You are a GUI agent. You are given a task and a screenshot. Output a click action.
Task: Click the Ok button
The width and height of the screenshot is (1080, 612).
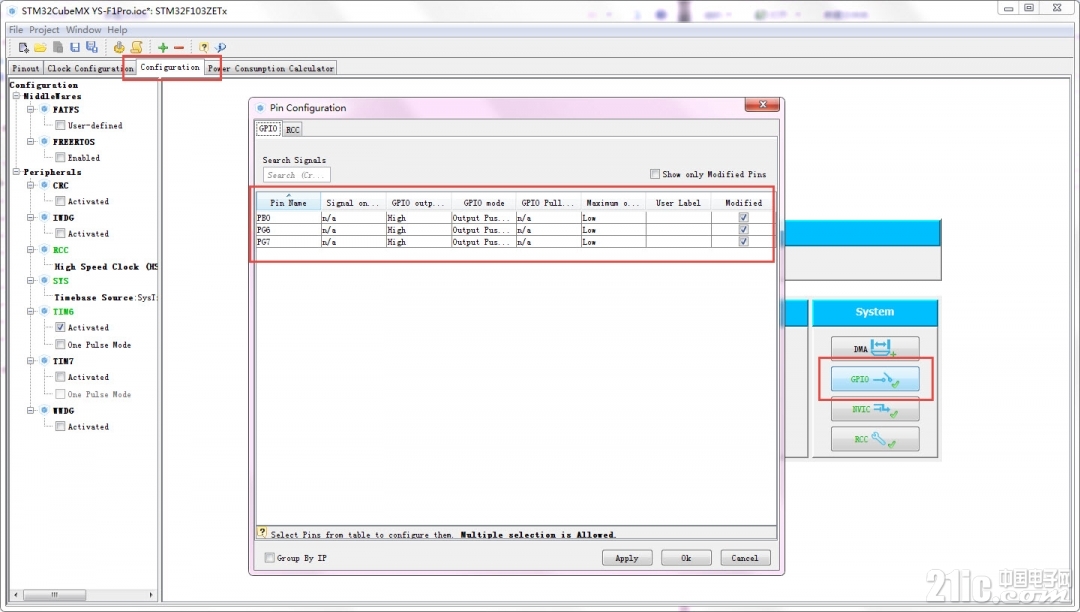tap(686, 558)
